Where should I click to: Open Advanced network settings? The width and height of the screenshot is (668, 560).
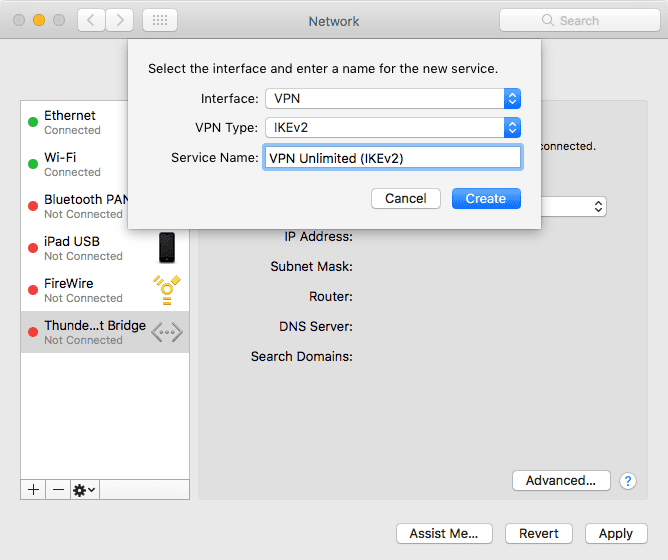click(x=561, y=480)
